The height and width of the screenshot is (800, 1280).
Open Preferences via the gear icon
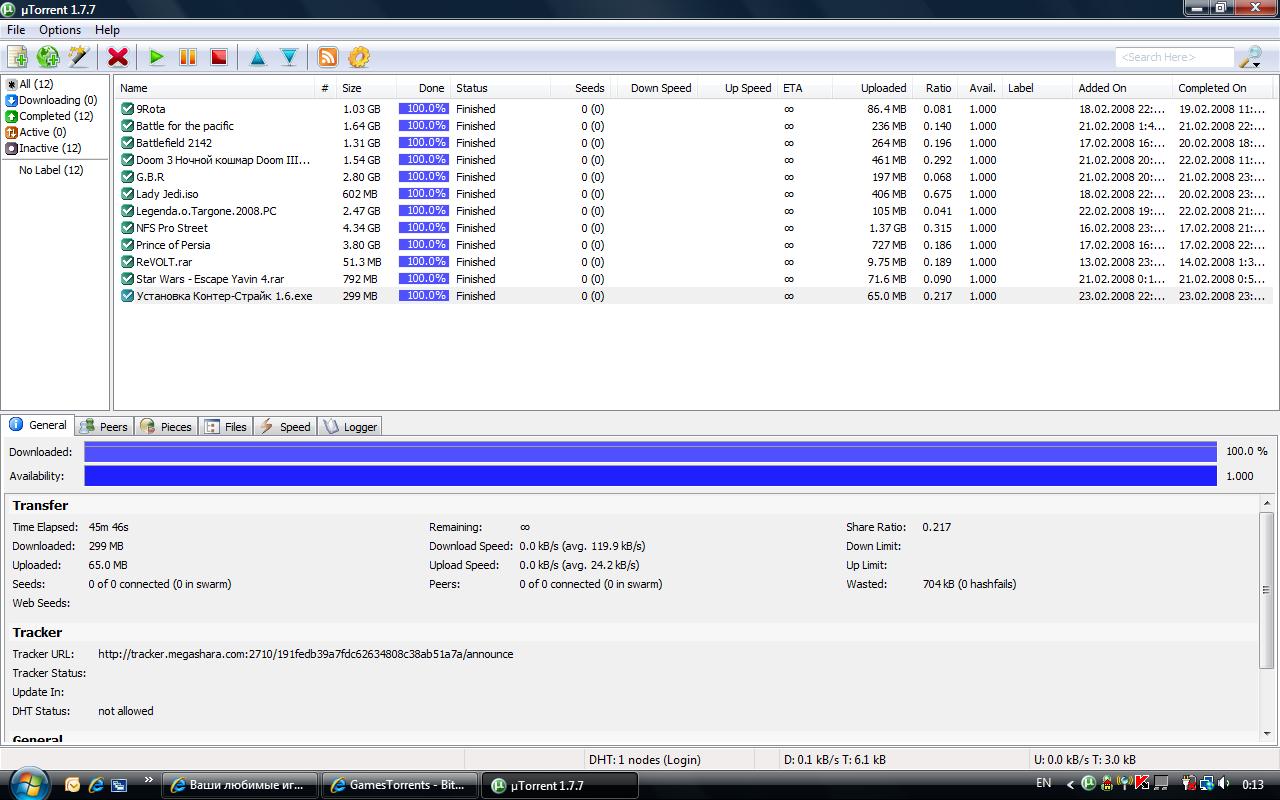[x=359, y=57]
